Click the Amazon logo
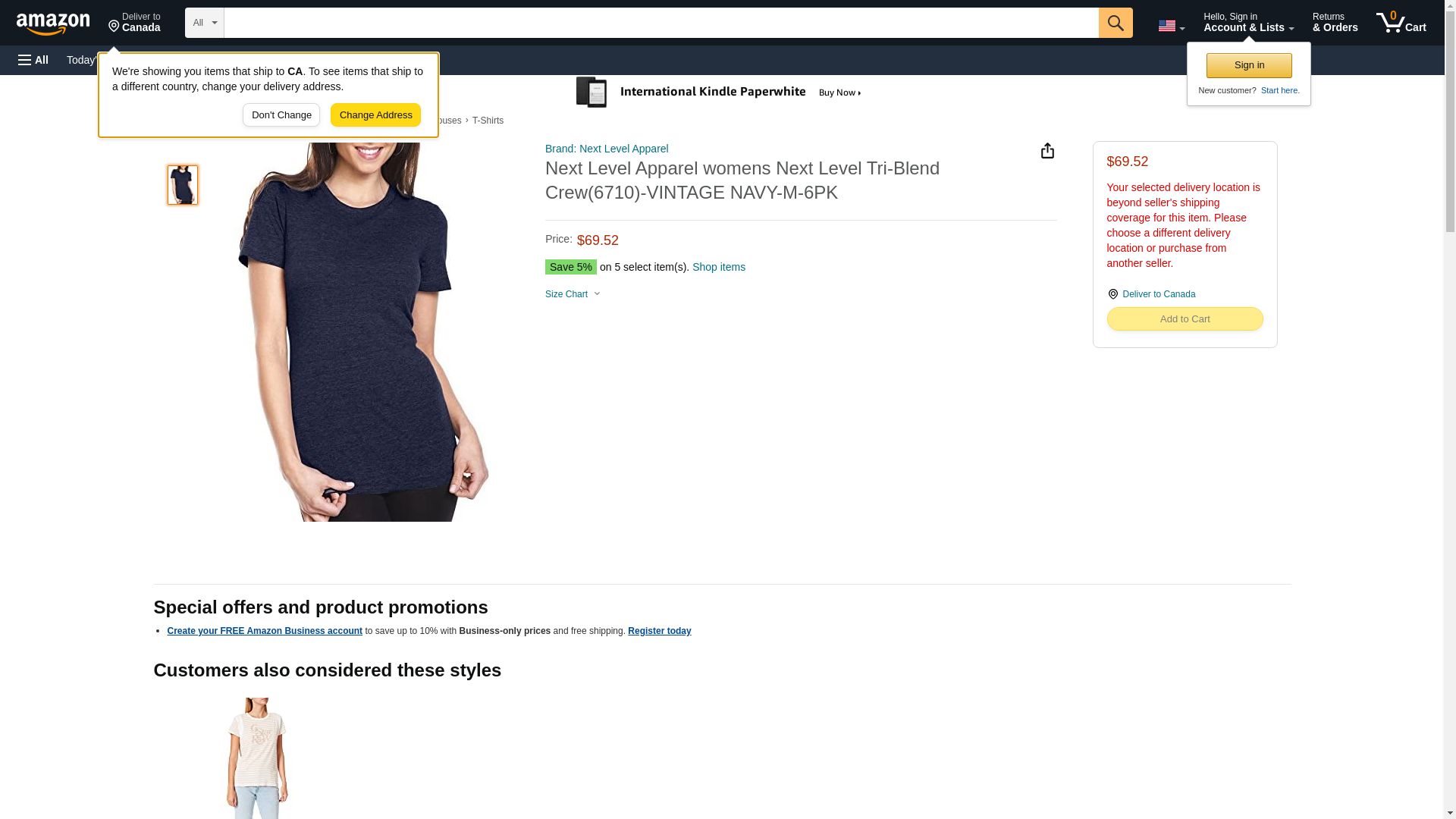1456x819 pixels. tap(53, 24)
